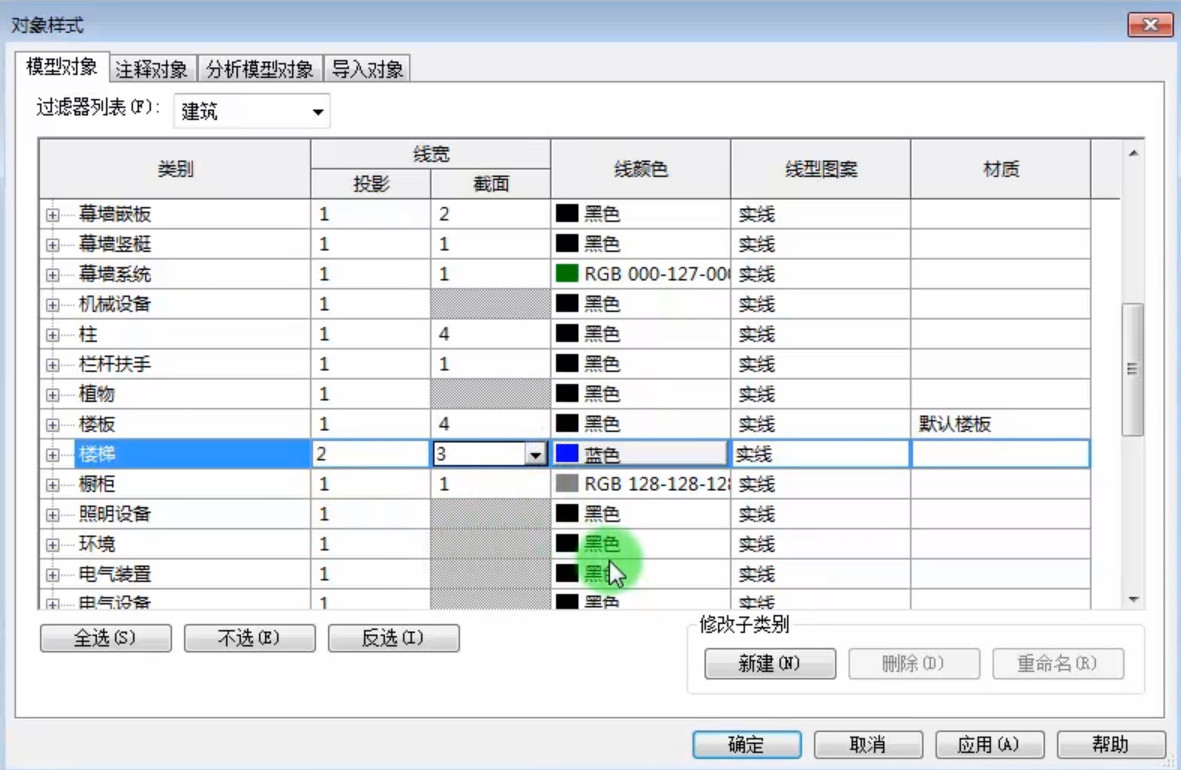Expand the 橱柜 category tree node

pyautogui.click(x=52, y=485)
